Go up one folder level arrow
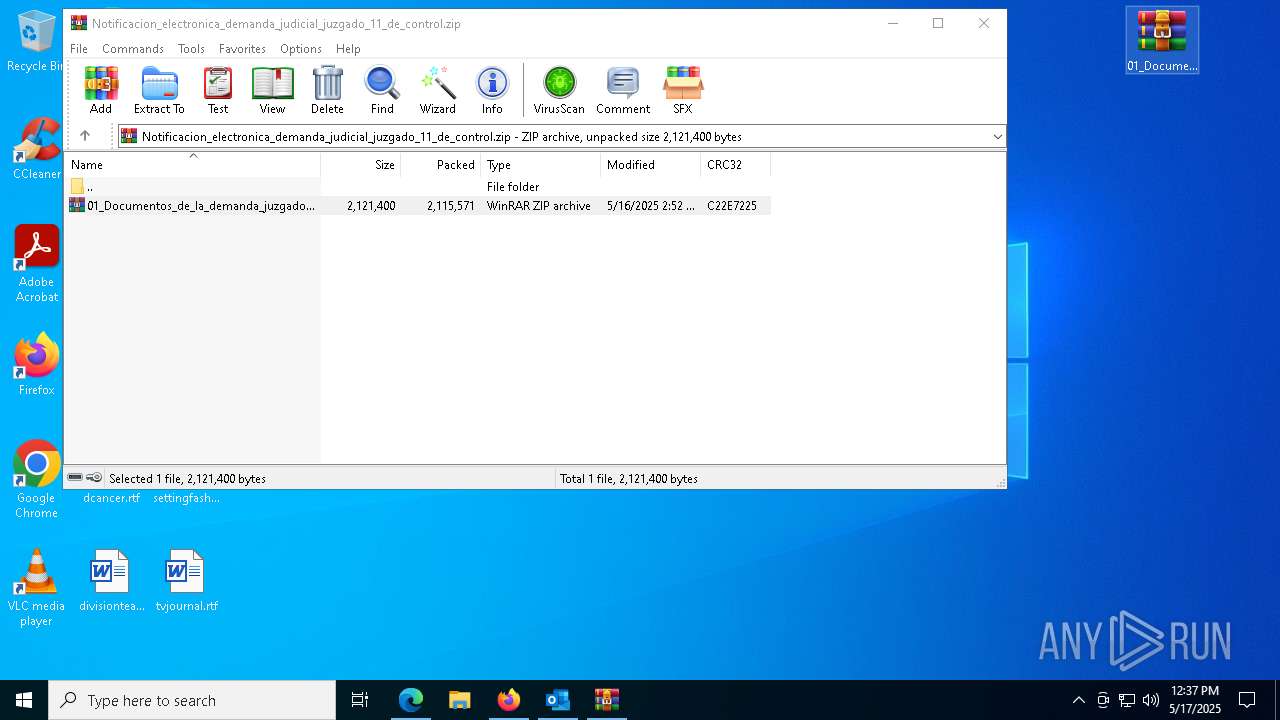The width and height of the screenshot is (1280, 720). (85, 136)
